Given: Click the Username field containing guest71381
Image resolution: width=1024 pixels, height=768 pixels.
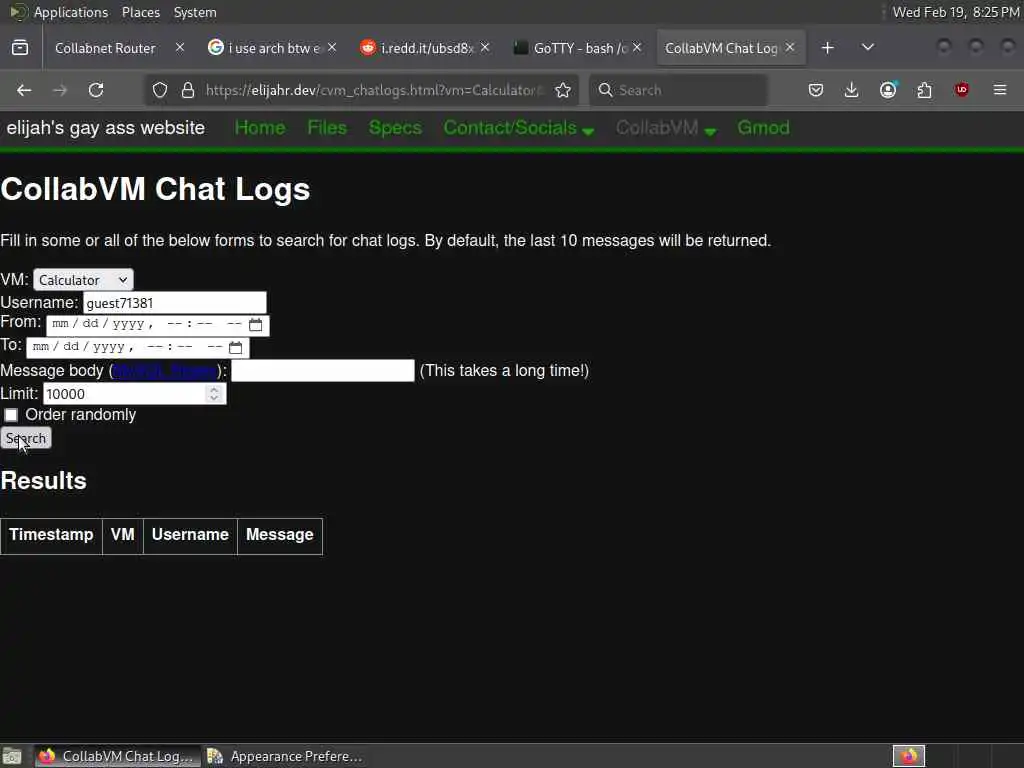Looking at the screenshot, I should coord(175,303).
